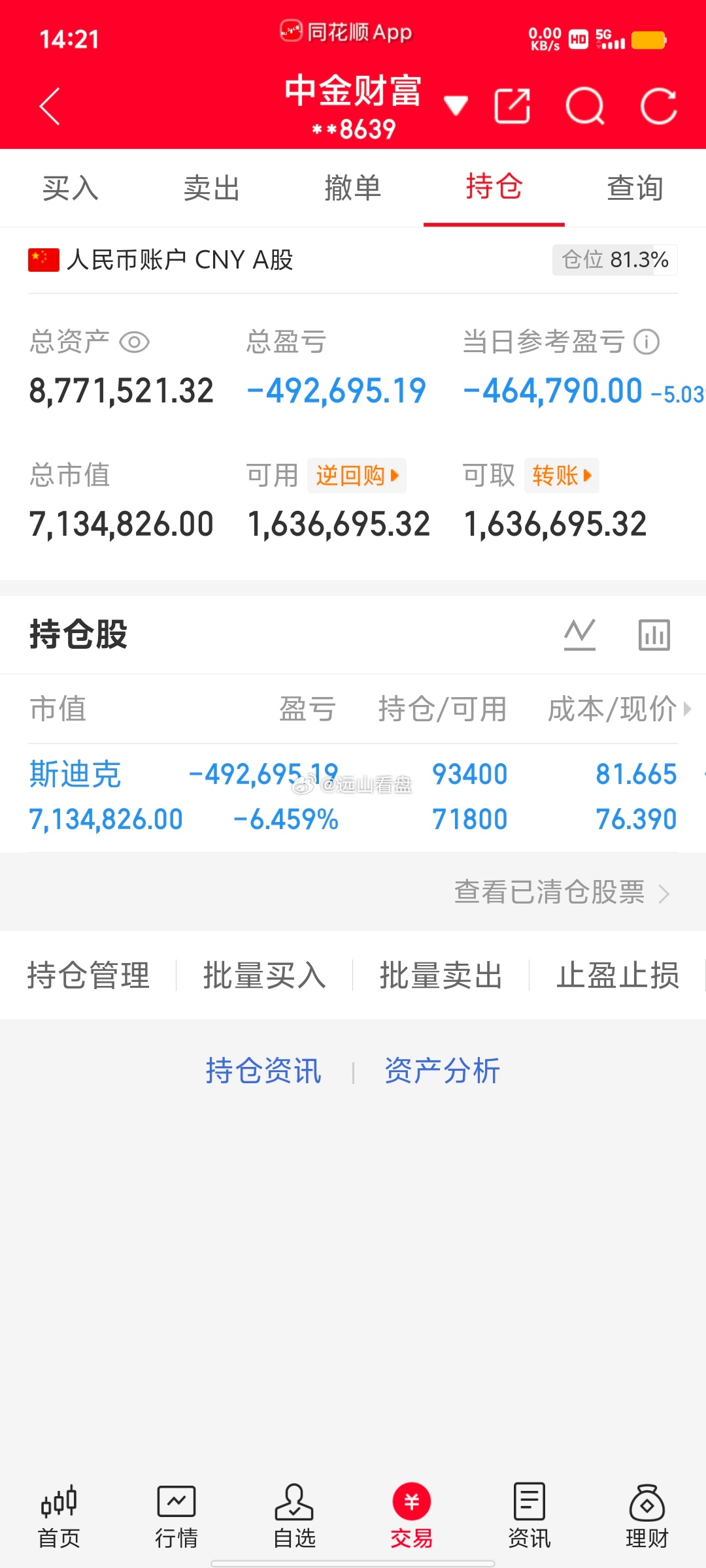
Task: Expand columns arrow after 成本/现价
Action: 686,709
